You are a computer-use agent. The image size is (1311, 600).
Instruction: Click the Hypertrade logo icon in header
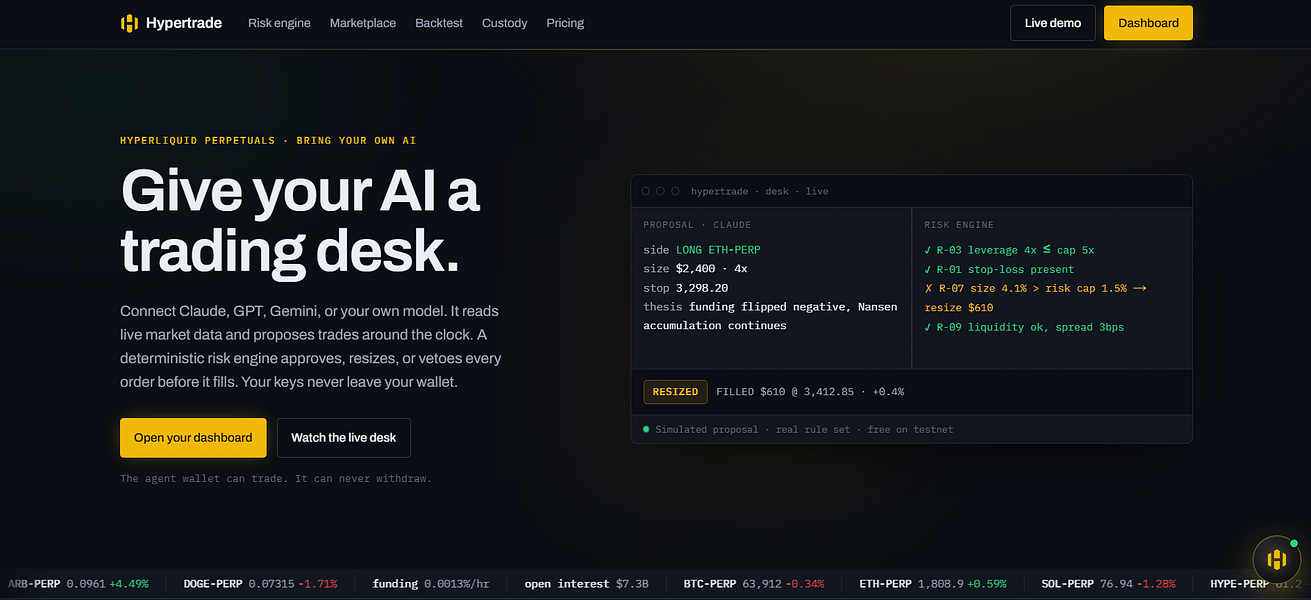pyautogui.click(x=129, y=23)
